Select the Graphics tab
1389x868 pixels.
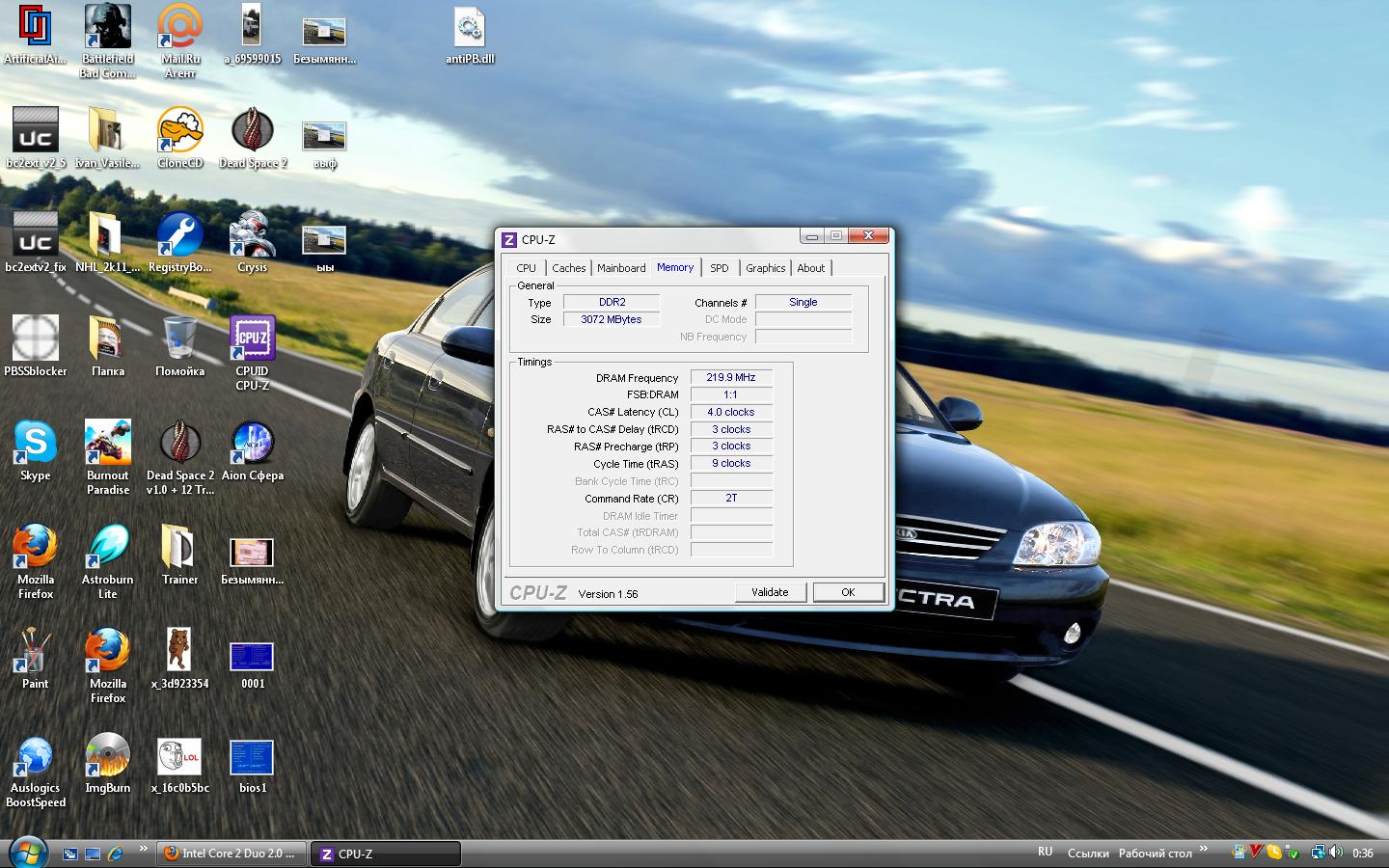[765, 268]
